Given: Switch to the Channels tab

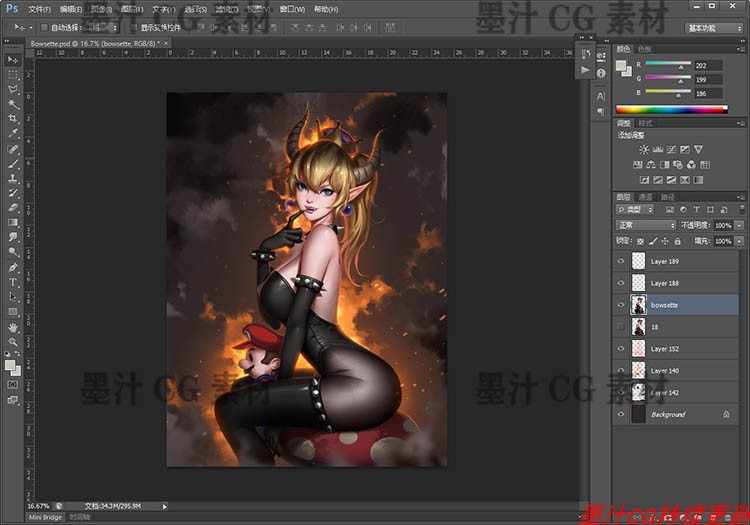Looking at the screenshot, I should click(x=645, y=197).
